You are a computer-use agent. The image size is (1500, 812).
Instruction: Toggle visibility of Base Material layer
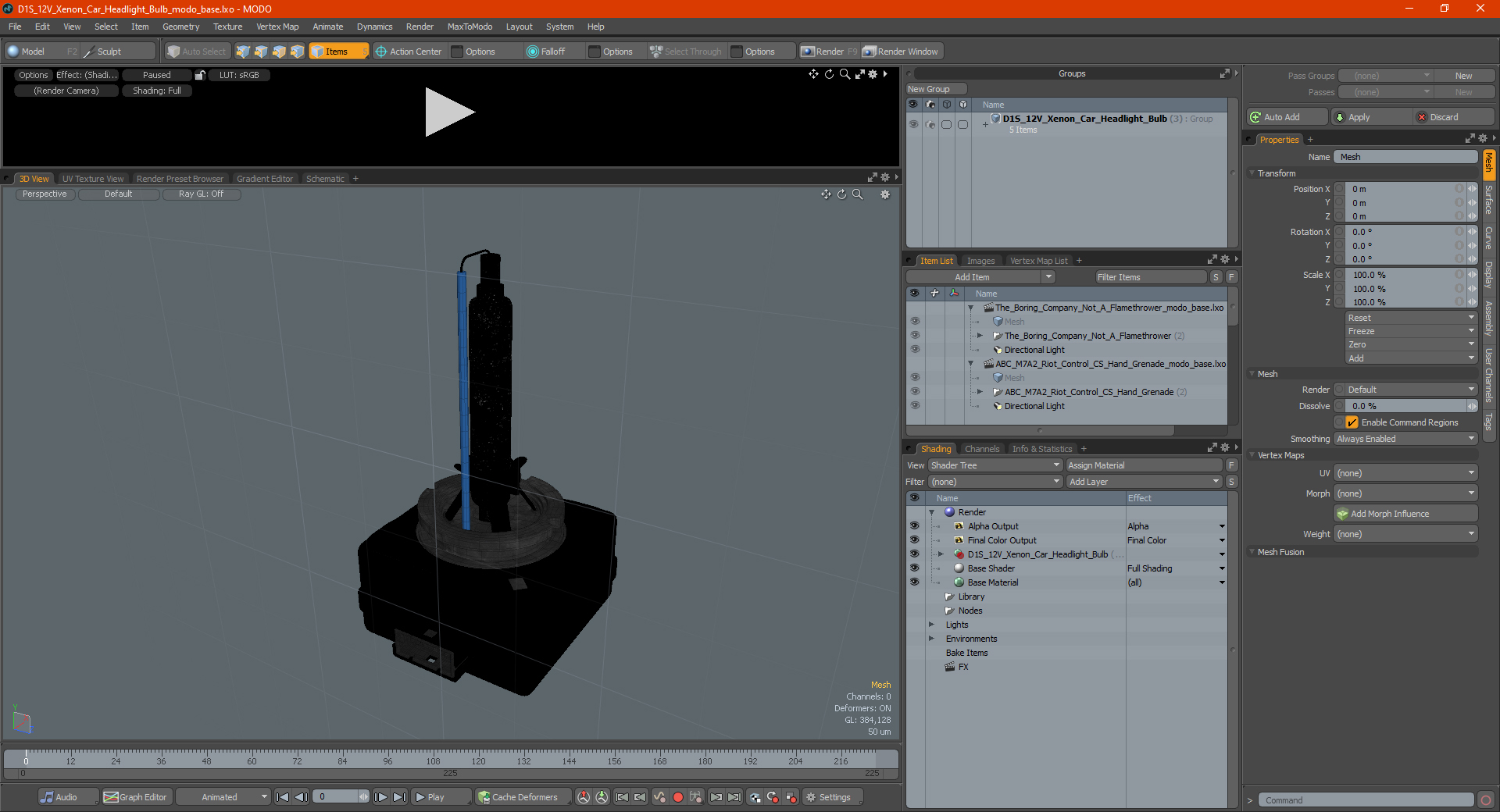coord(914,582)
